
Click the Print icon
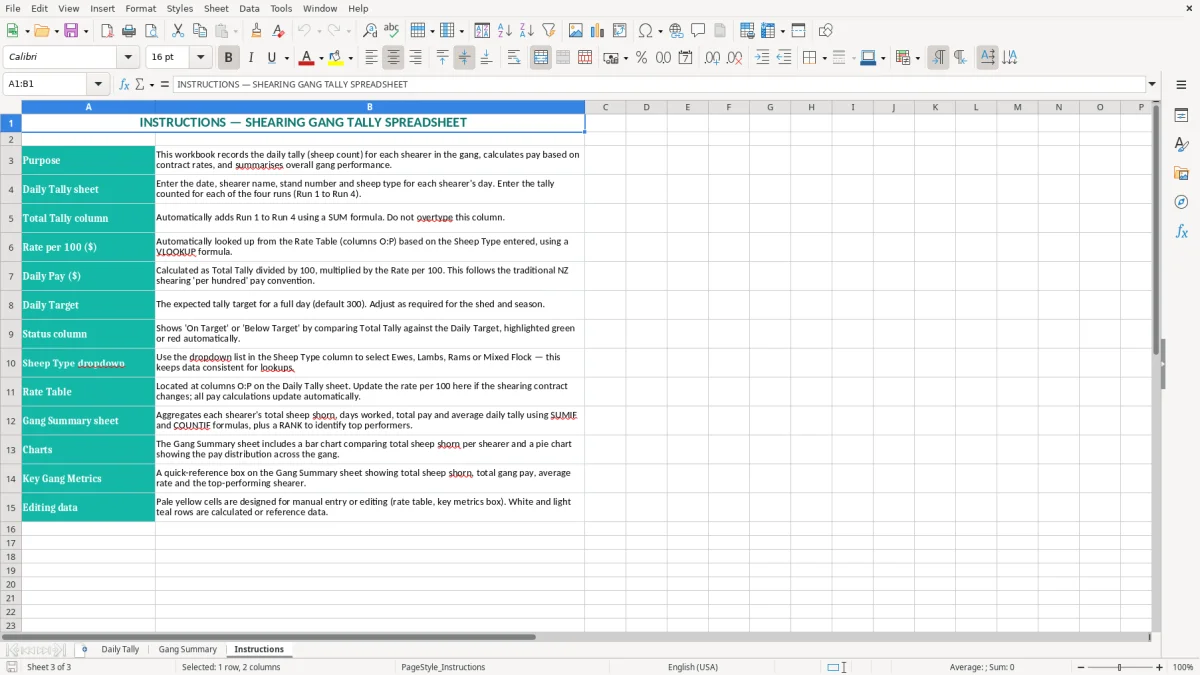click(x=129, y=31)
